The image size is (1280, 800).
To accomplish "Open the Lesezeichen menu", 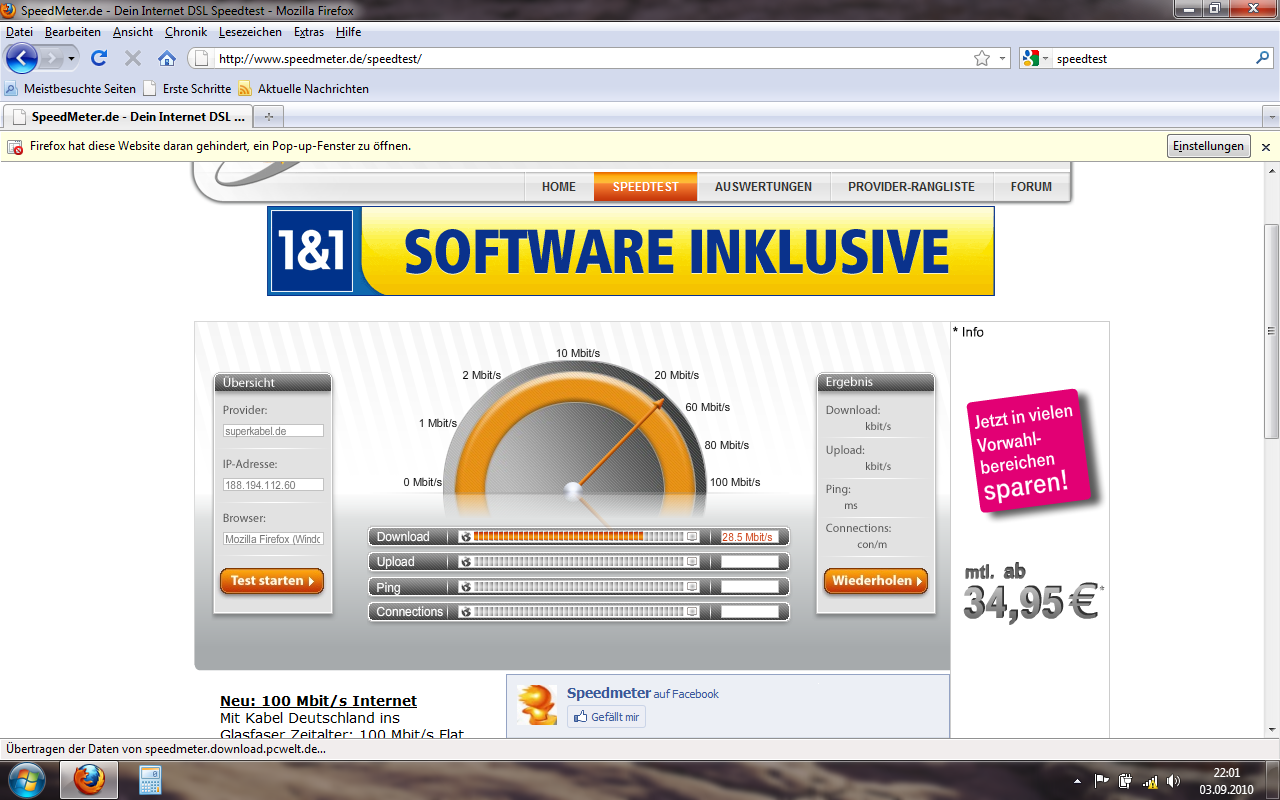I will click(251, 32).
